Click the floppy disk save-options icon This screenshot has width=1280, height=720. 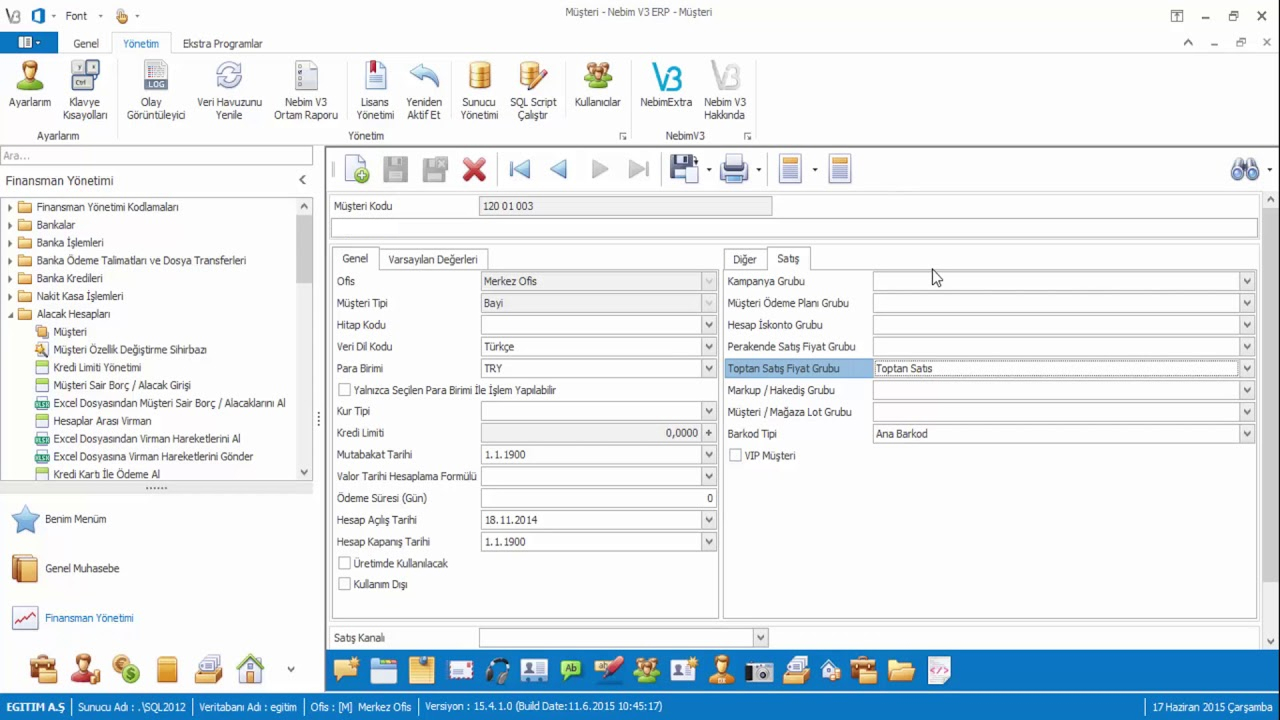(x=684, y=169)
